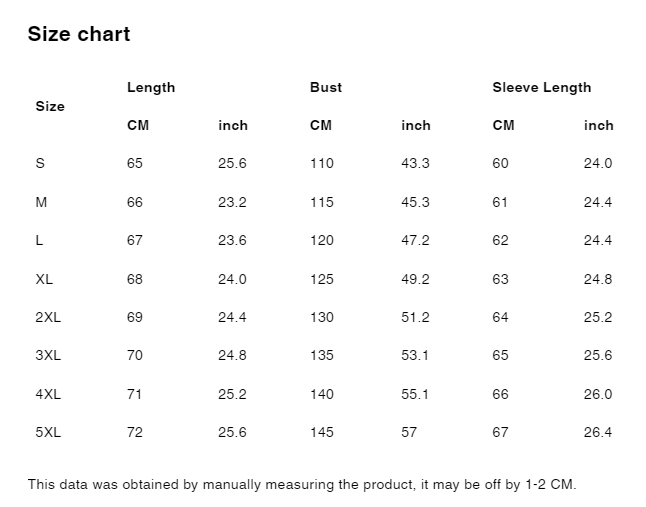The width and height of the screenshot is (646, 507).
Task: Click the 'S' size row label
Action: (x=40, y=164)
